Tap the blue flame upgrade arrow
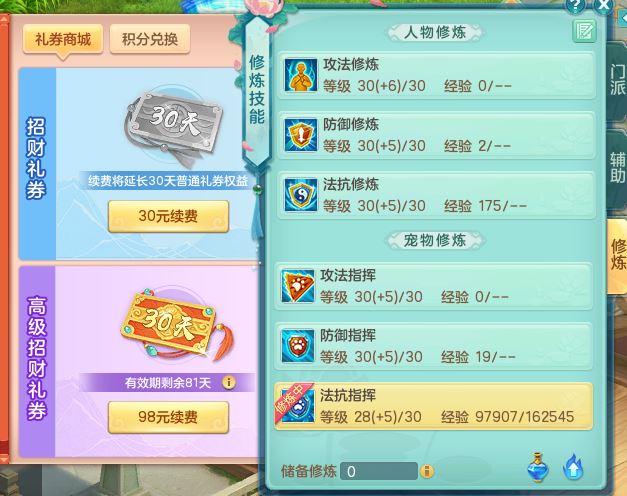Screen dimensions: 627x496 [x=573, y=467]
